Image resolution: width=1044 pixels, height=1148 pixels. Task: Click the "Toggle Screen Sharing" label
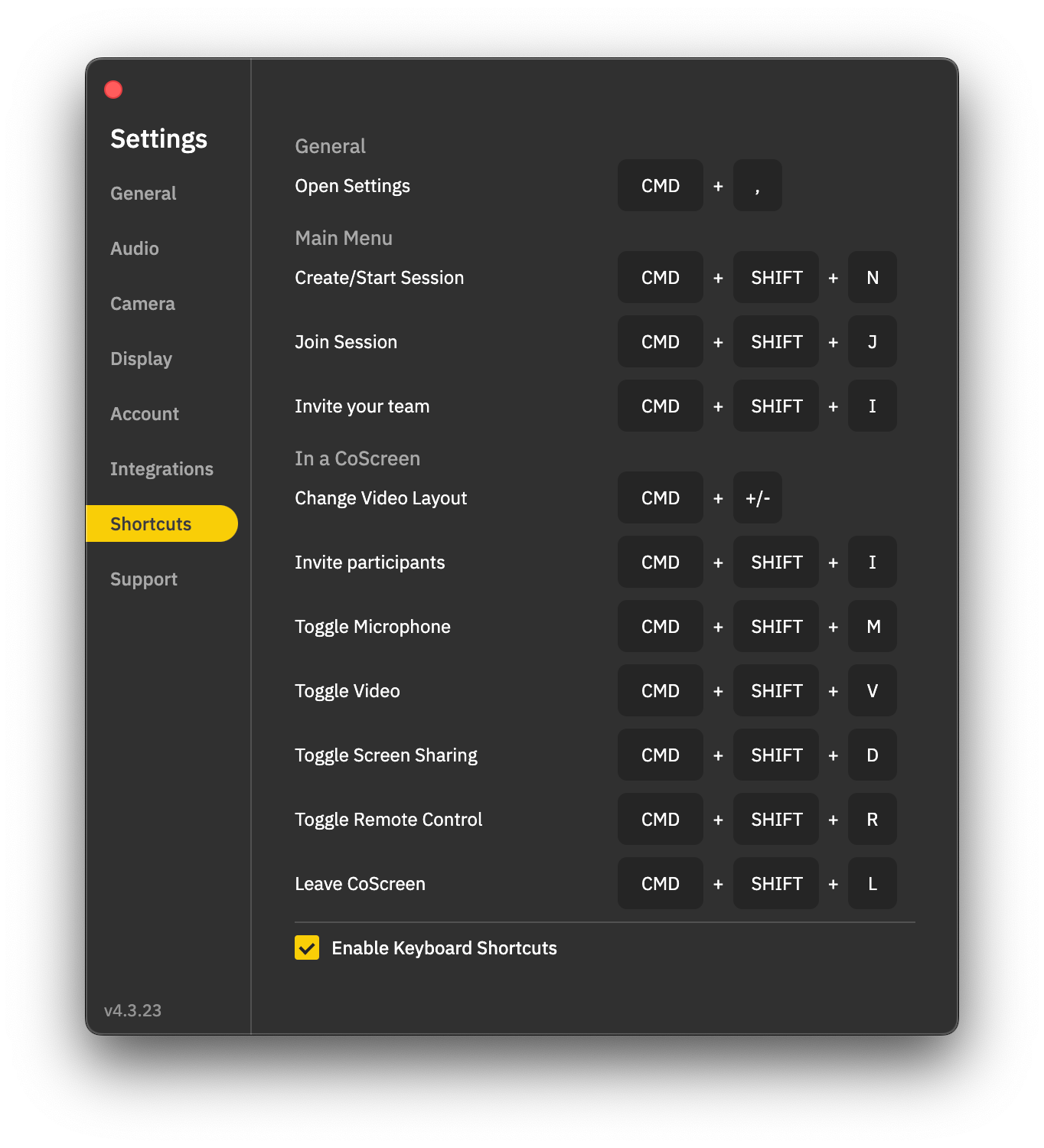(x=386, y=755)
